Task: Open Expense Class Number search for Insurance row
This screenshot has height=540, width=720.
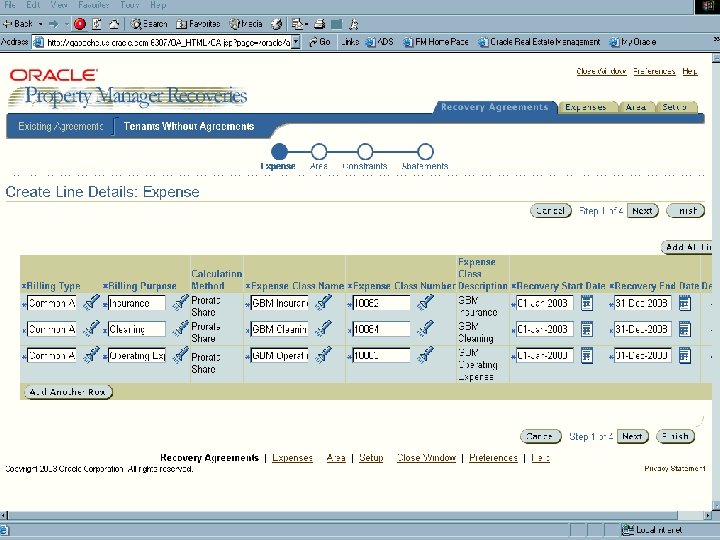Action: click(x=425, y=303)
